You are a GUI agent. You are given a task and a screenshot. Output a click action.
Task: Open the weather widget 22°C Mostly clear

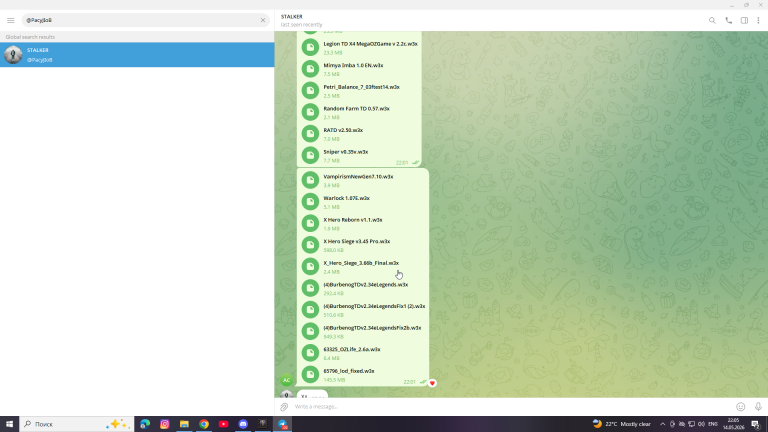coord(622,424)
